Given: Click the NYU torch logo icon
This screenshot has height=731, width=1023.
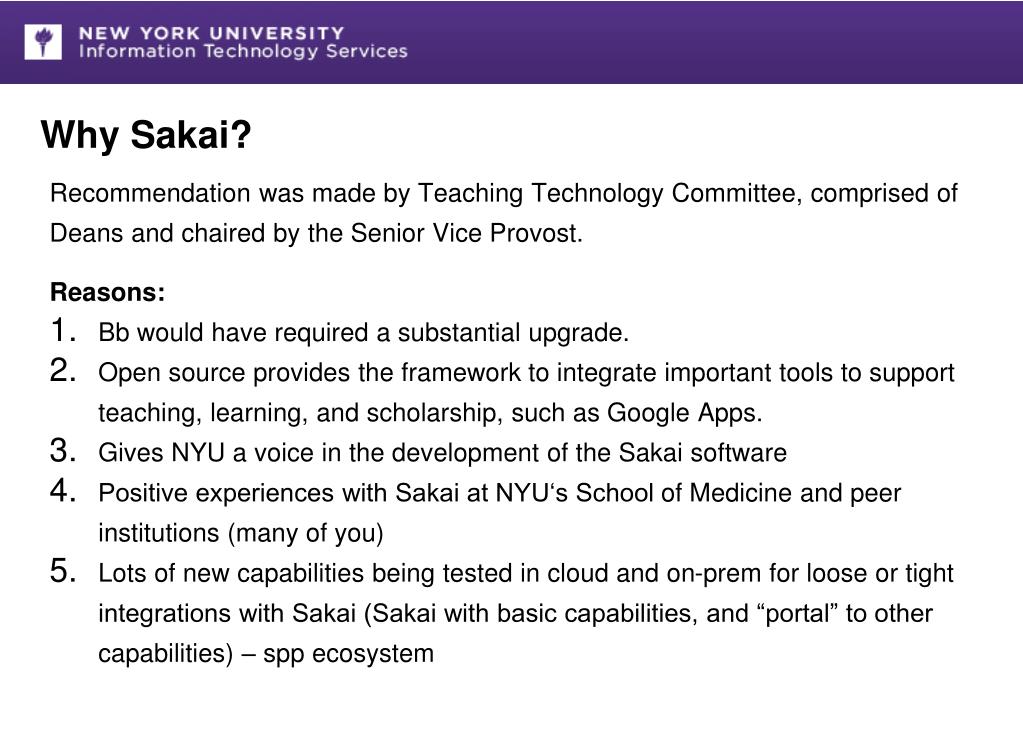Looking at the screenshot, I should pyautogui.click(x=43, y=42).
